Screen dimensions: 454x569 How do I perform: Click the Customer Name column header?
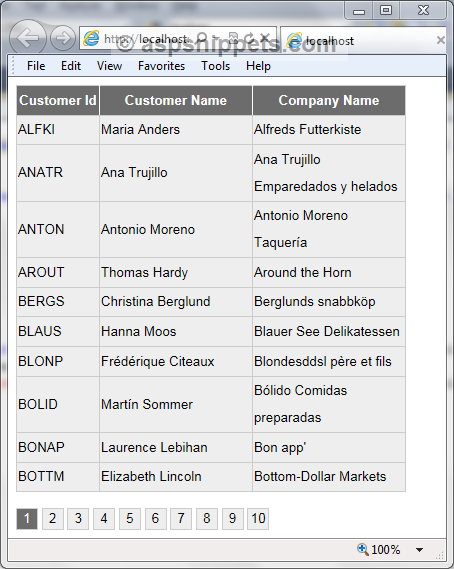(176, 100)
